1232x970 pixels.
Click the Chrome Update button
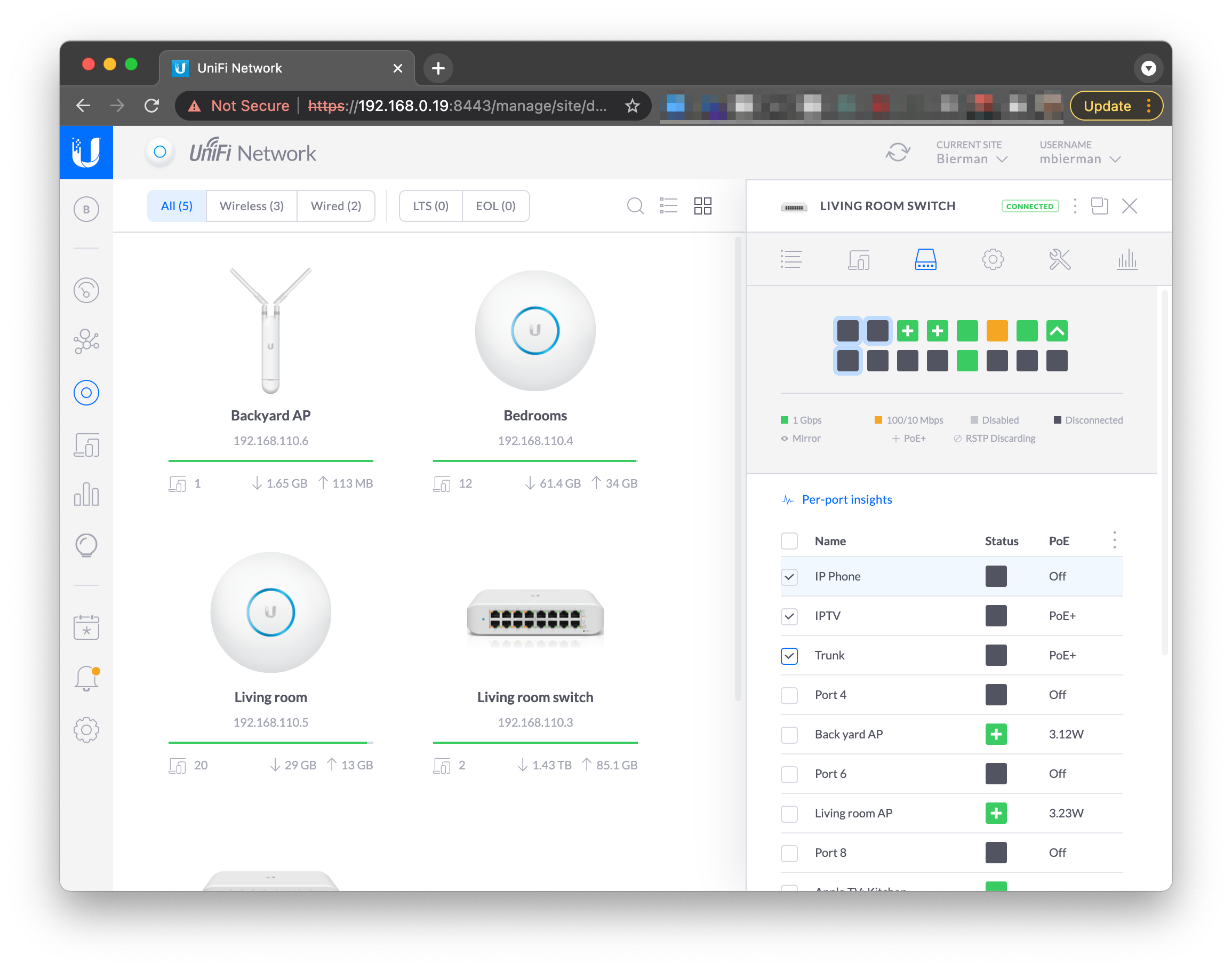click(x=1107, y=106)
